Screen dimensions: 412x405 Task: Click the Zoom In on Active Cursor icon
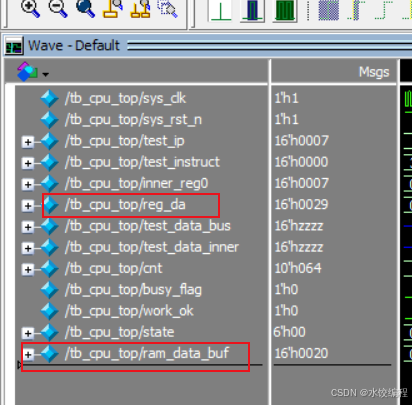[113, 9]
